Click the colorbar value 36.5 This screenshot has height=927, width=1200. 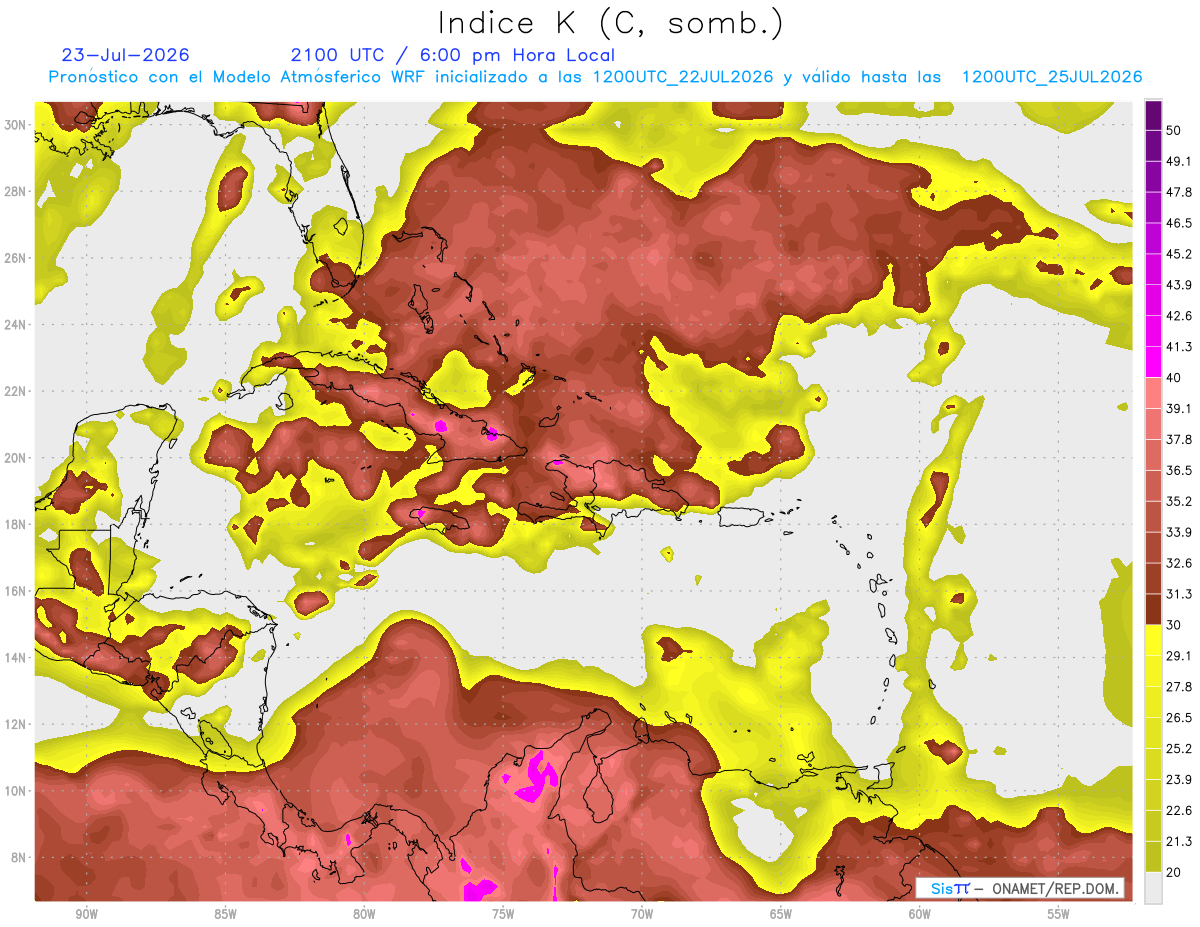coord(1178,470)
